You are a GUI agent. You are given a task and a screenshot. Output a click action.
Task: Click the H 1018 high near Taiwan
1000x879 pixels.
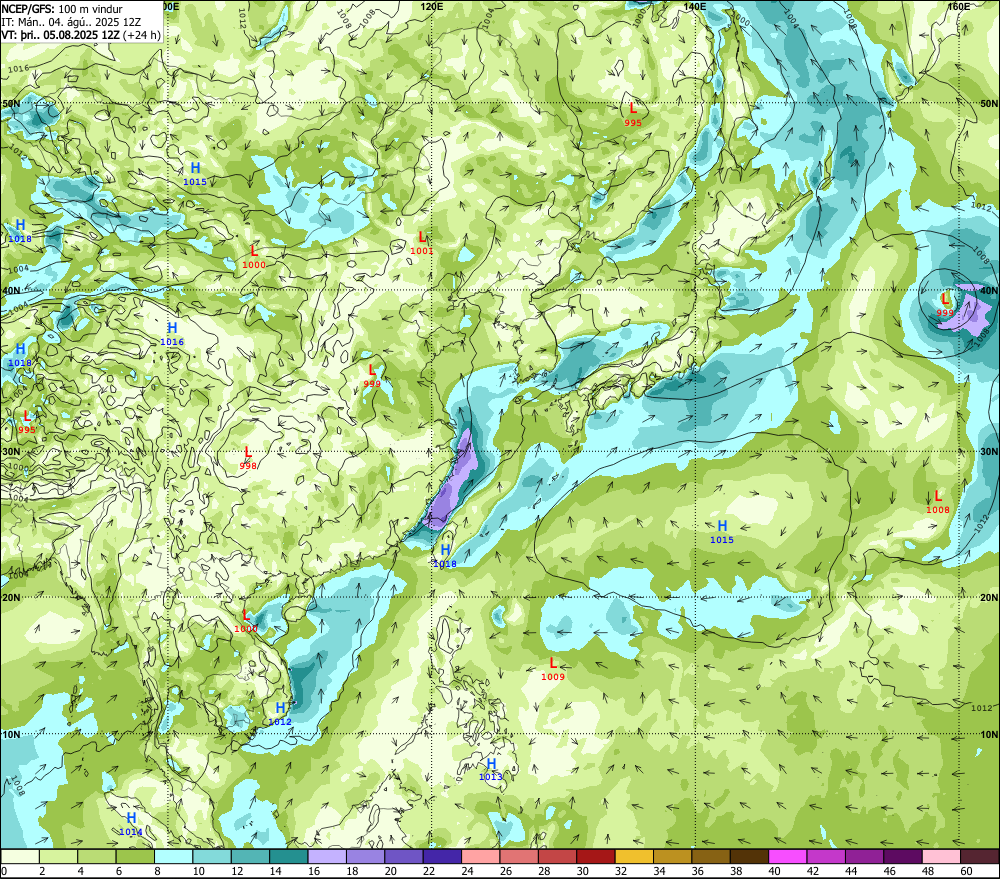tap(445, 556)
